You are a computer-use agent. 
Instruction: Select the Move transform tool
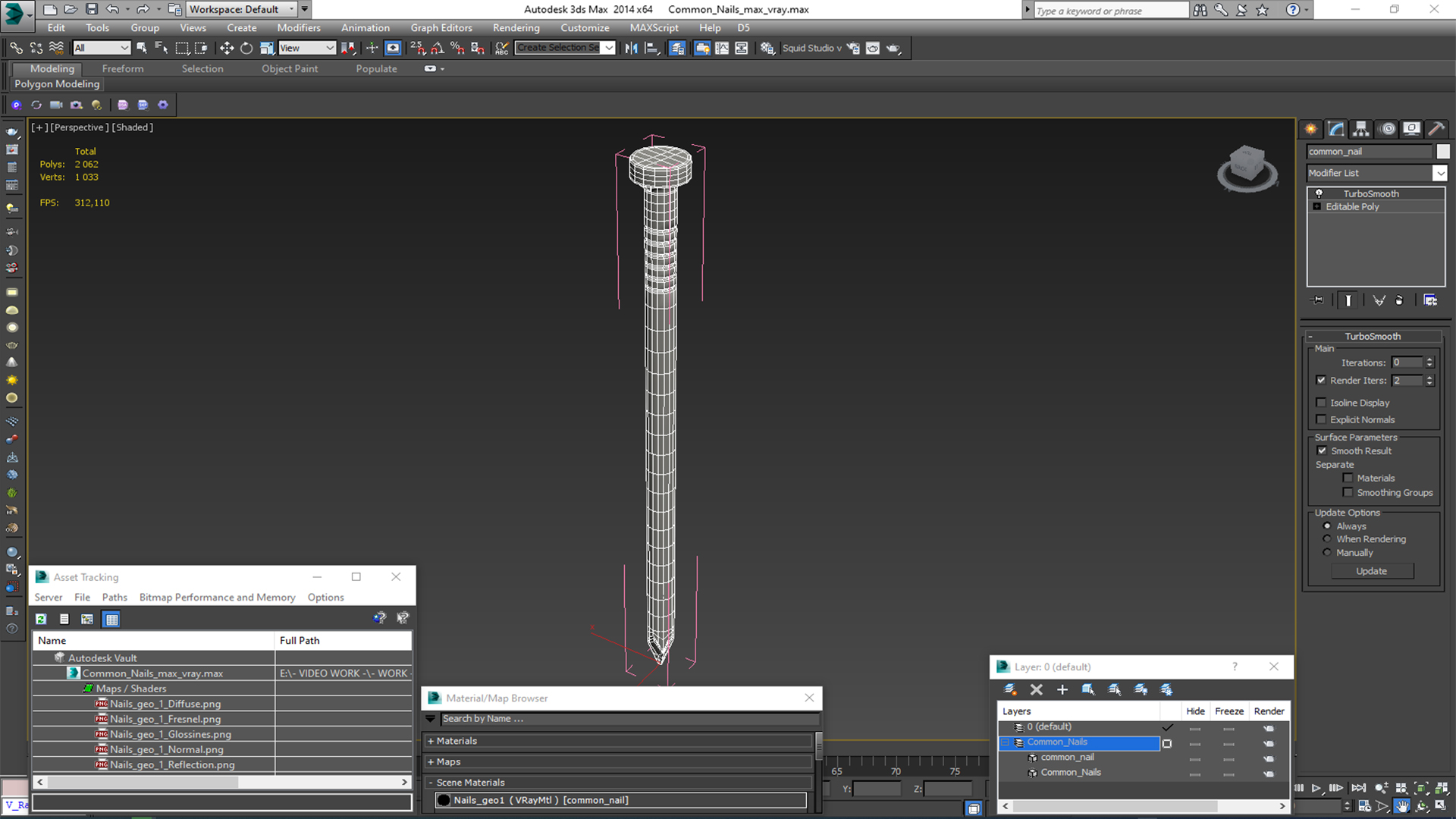point(226,48)
